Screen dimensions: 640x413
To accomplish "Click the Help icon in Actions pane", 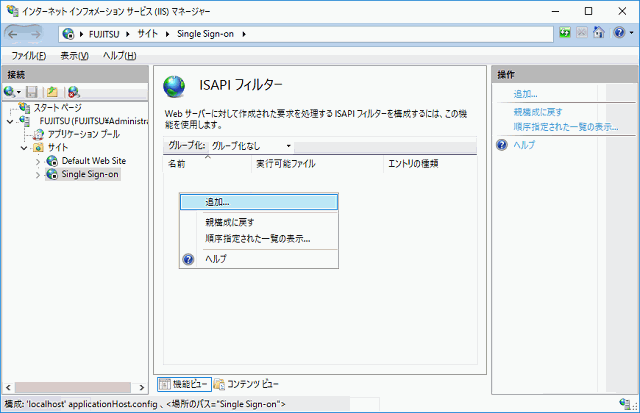I will click(502, 145).
